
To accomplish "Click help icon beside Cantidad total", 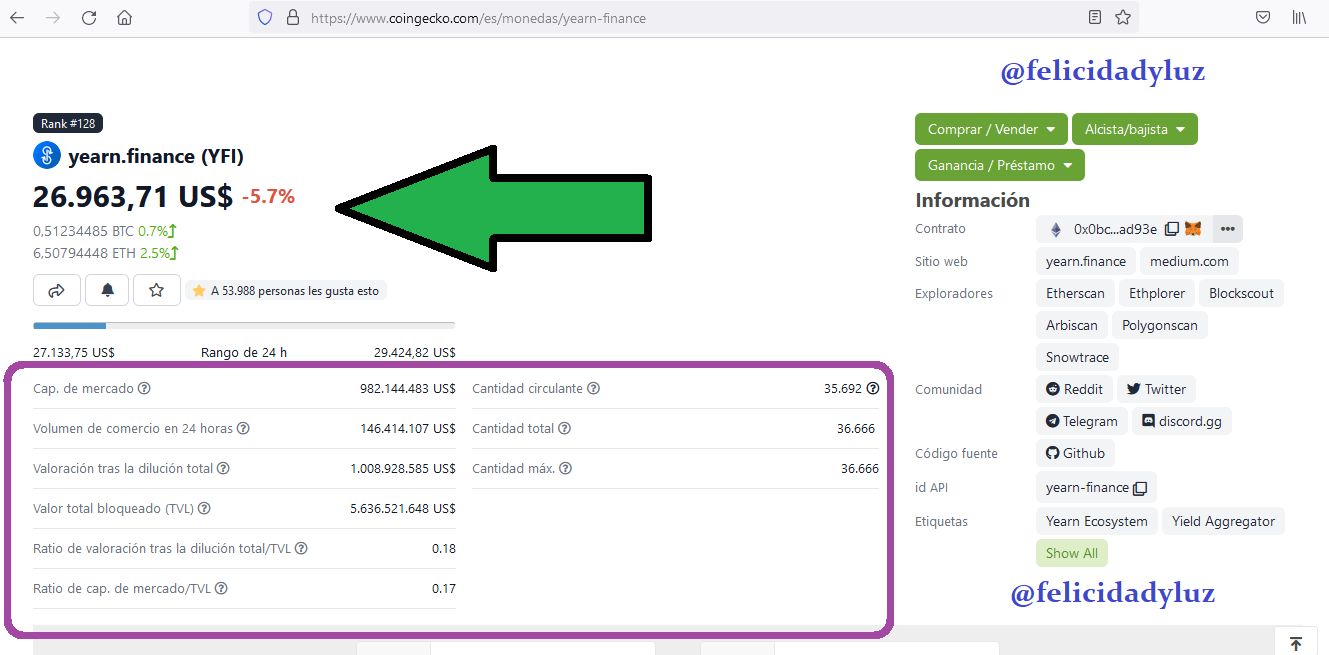I will (564, 428).
